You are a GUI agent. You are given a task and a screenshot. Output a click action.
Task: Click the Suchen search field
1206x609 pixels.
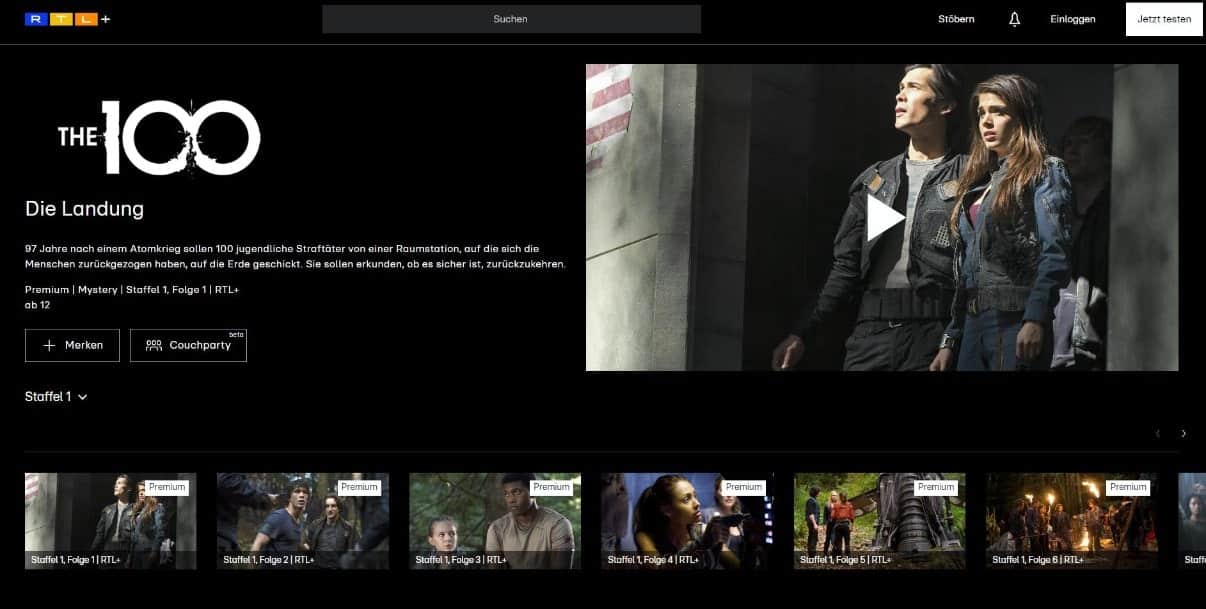click(511, 19)
